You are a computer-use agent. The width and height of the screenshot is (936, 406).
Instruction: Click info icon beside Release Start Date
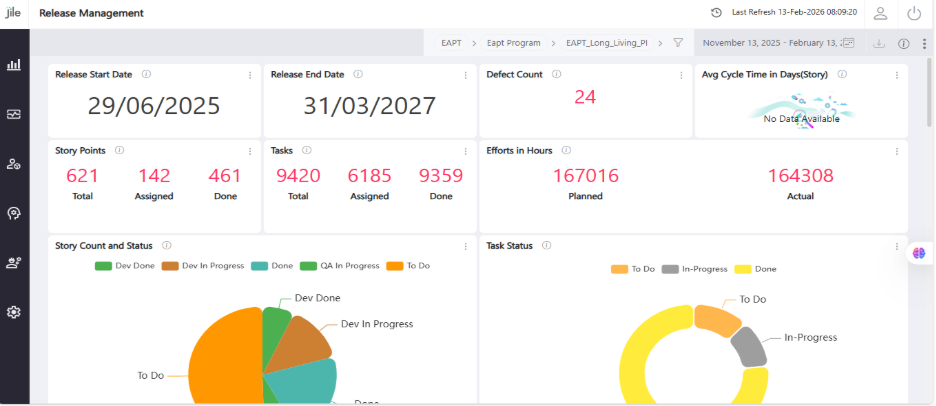click(x=146, y=75)
